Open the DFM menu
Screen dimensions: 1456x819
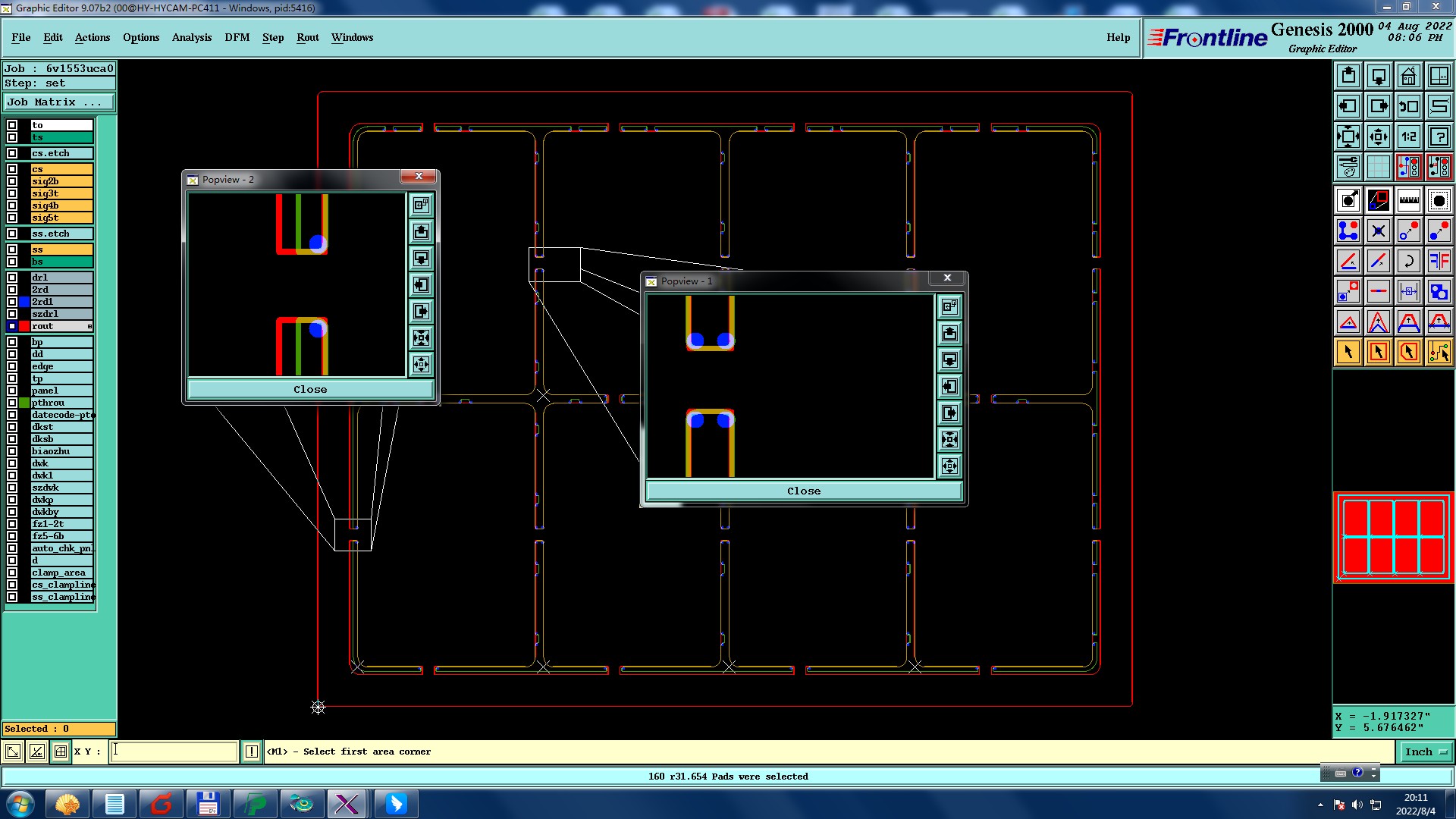[x=237, y=37]
